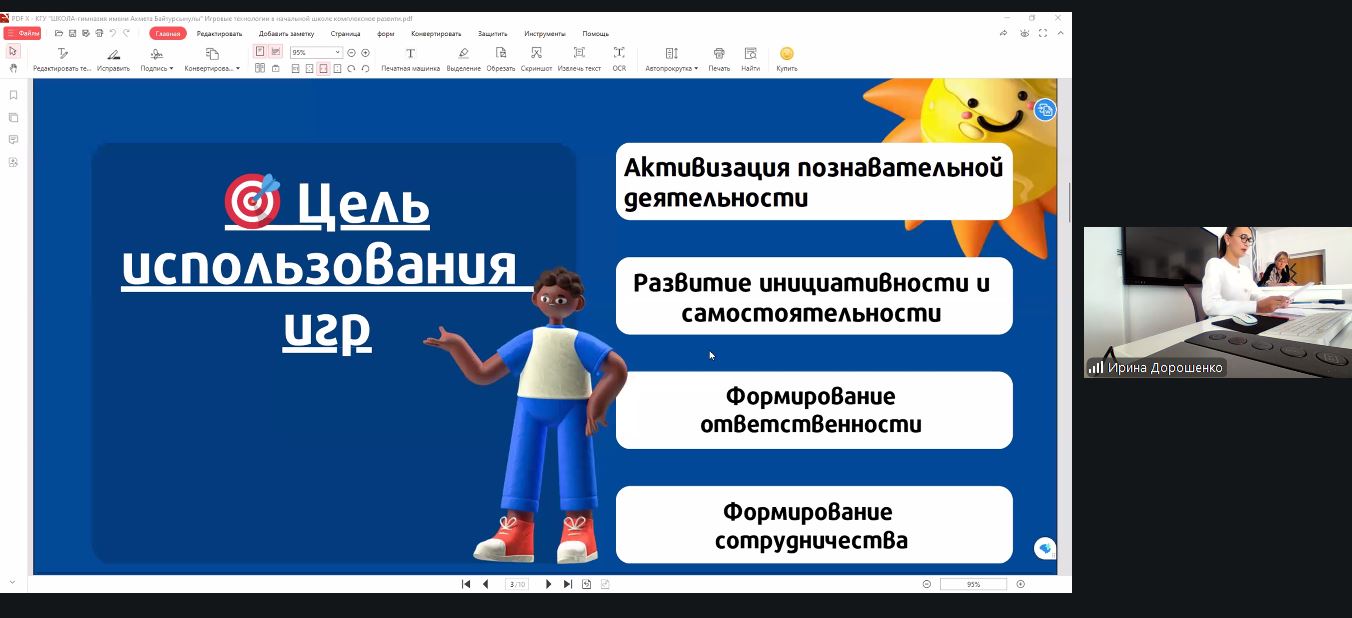Activate the Highlight (Выделение) tool
This screenshot has width=1352, height=618.
pyautogui.click(x=463, y=58)
